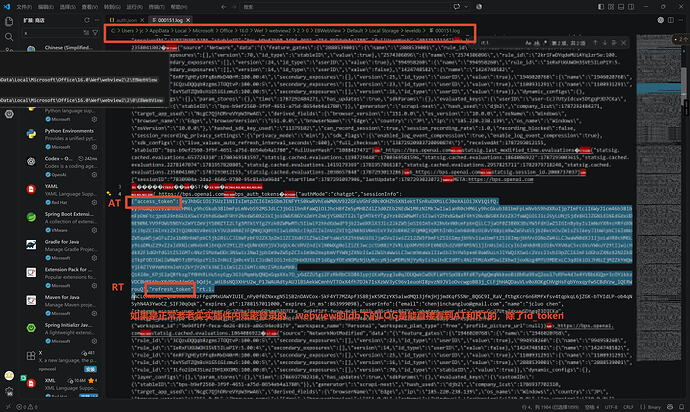
Task: Go back with the navigation arrow
Action: (x=224, y=7)
